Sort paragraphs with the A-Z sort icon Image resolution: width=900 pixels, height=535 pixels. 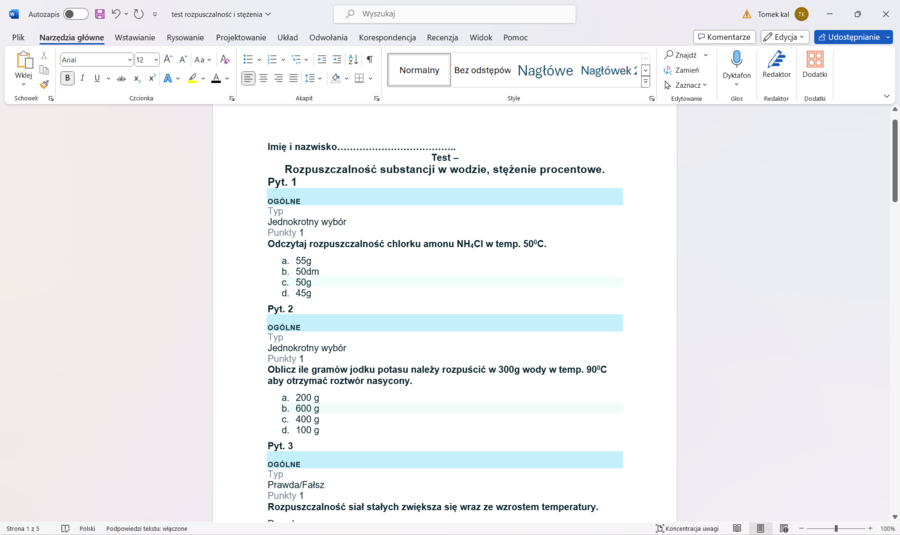coord(353,60)
